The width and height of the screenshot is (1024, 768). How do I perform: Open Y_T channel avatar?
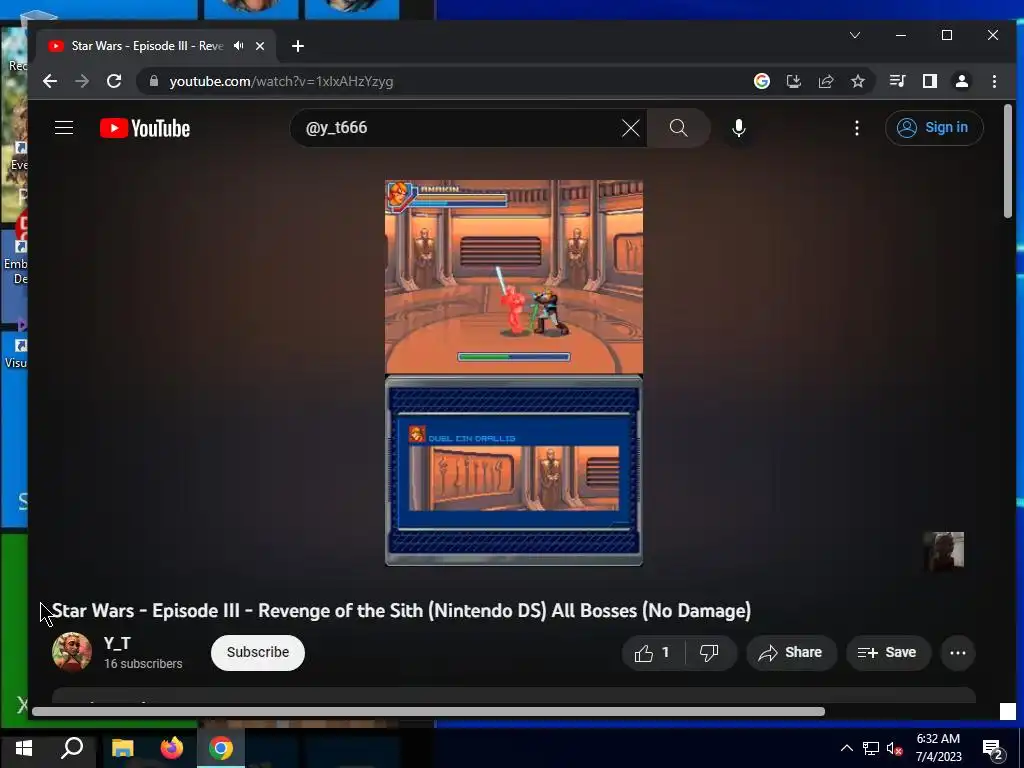coord(72,652)
